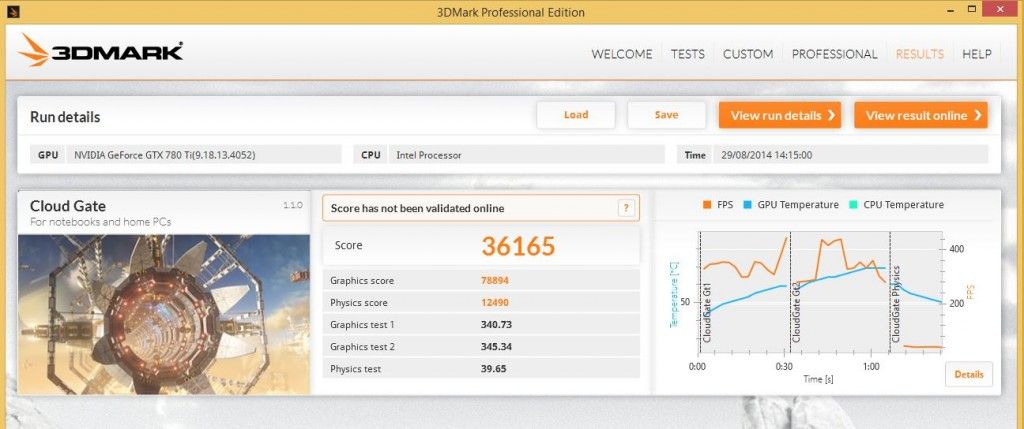
Task: Click the CPU Temperature teal legend swatch
Action: [x=853, y=204]
